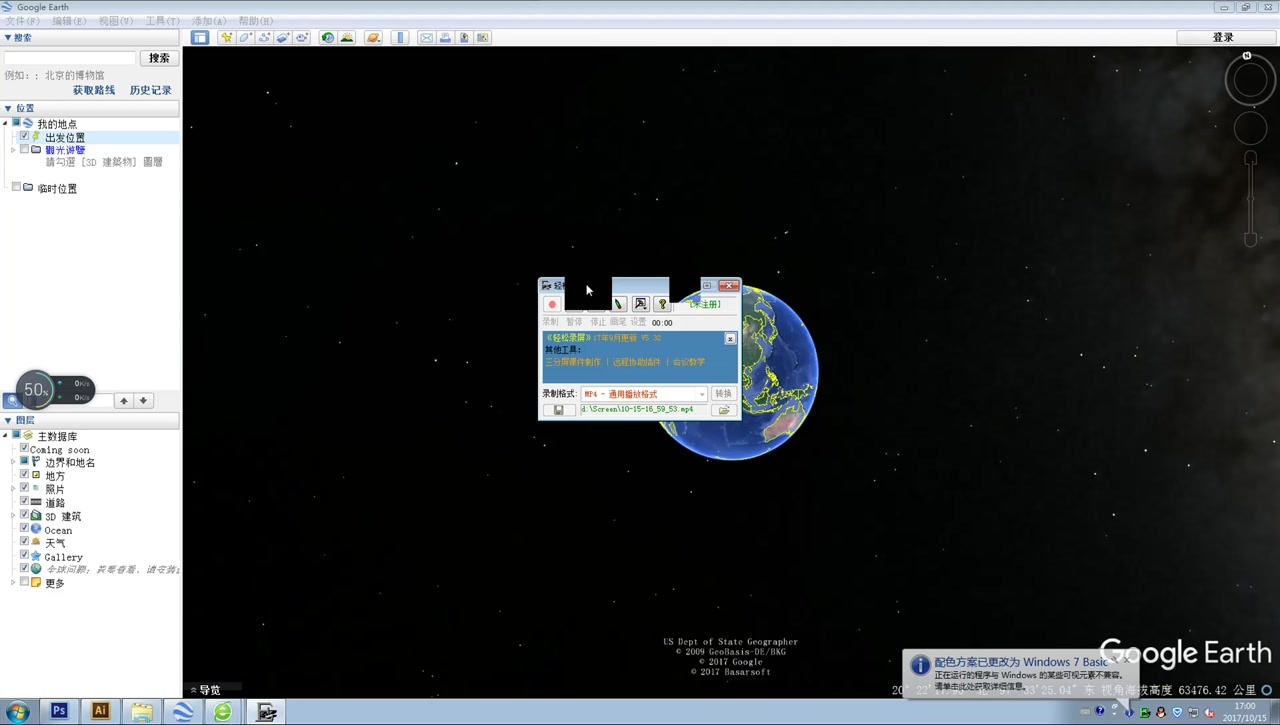
Task: Close the blue info banner in recorder
Action: [730, 339]
